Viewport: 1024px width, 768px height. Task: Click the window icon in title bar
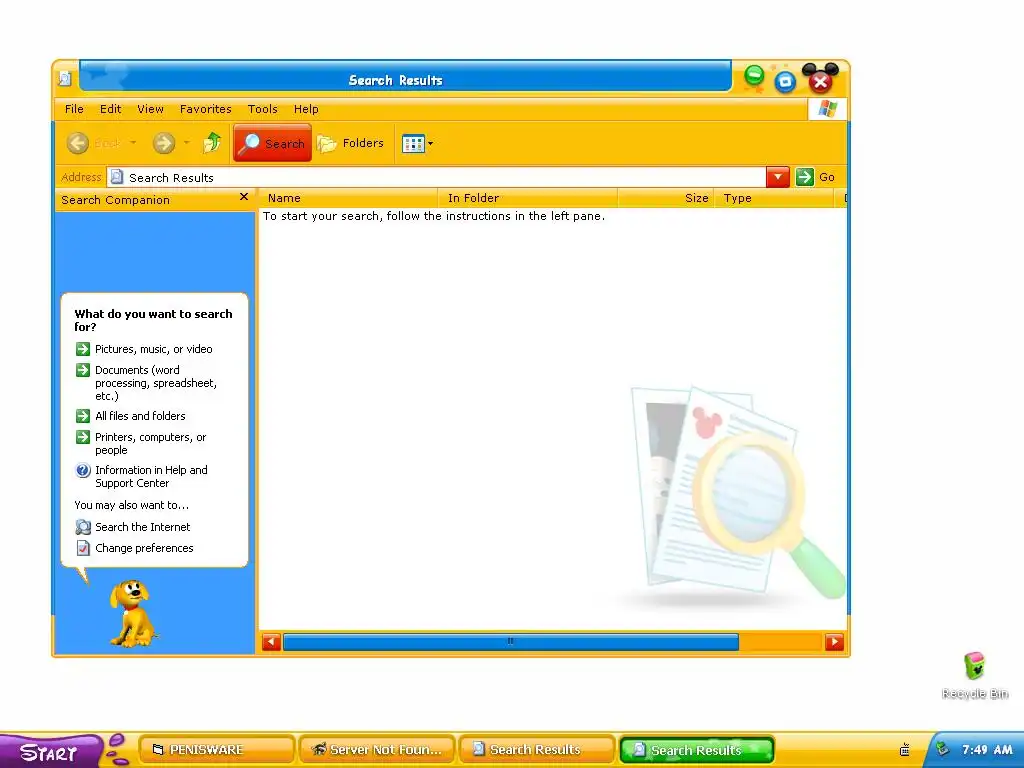(65, 79)
